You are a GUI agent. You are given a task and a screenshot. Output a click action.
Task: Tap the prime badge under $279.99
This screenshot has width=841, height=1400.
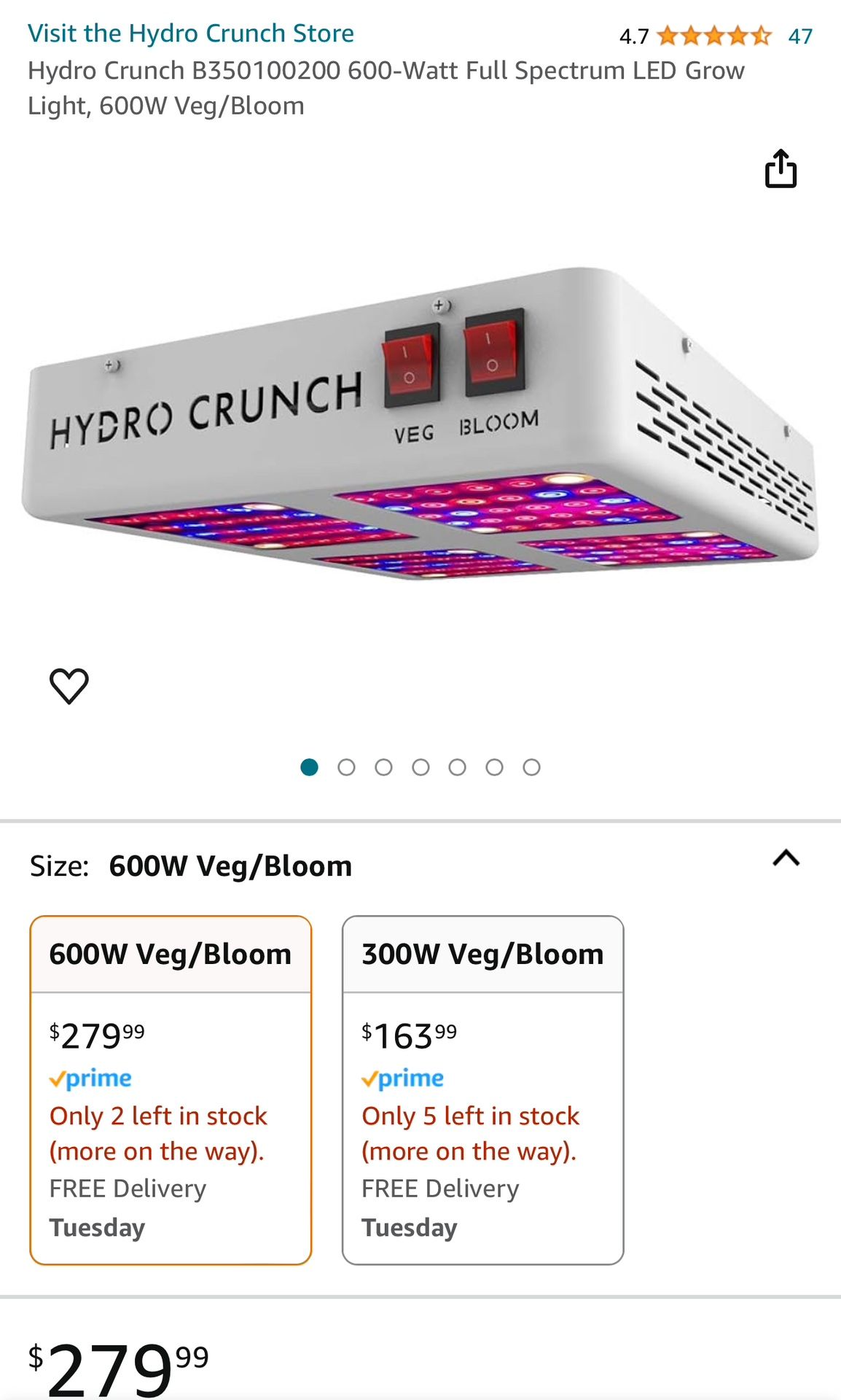click(90, 1078)
